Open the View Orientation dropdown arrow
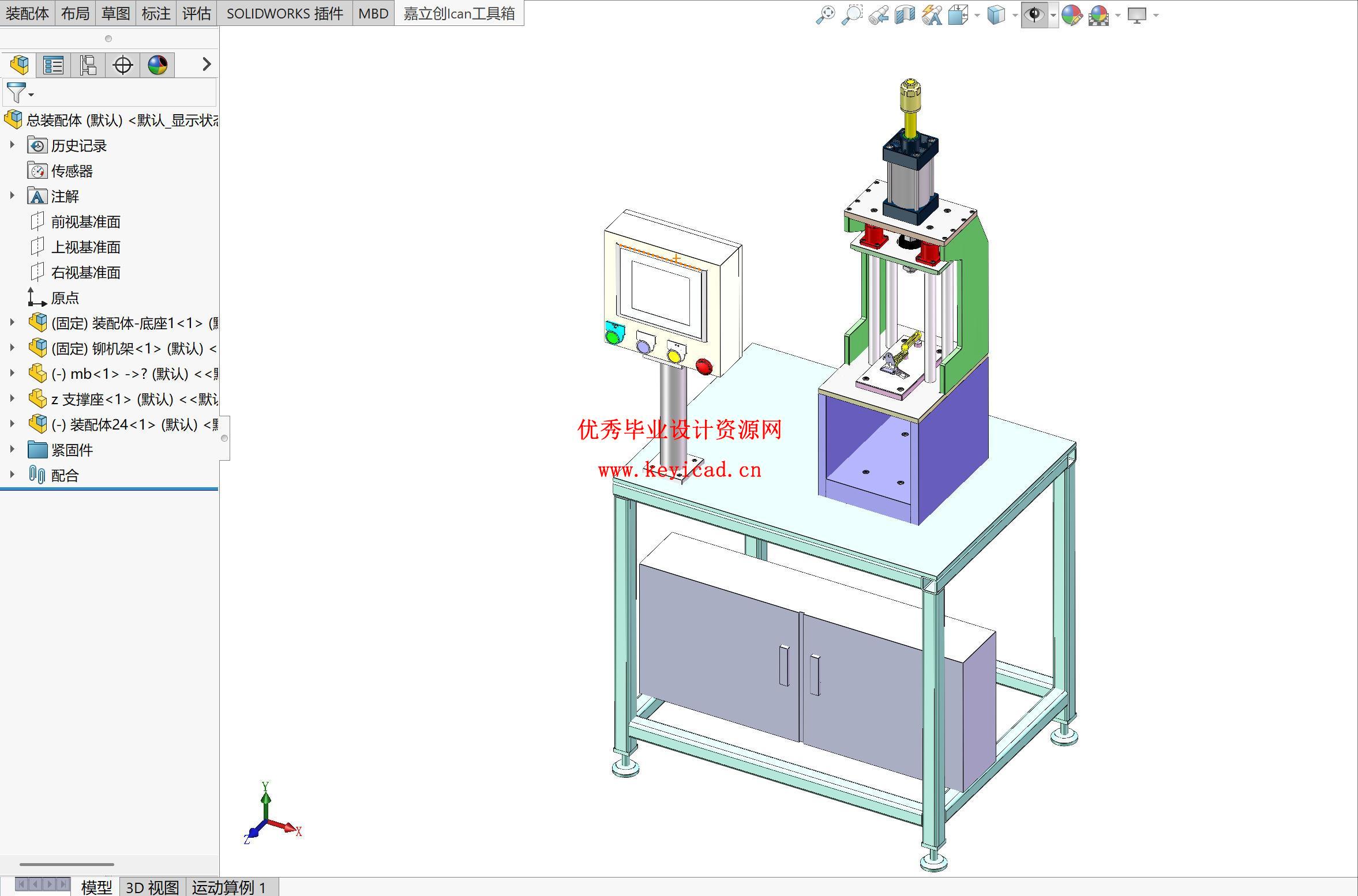The image size is (1358, 896). [977, 16]
